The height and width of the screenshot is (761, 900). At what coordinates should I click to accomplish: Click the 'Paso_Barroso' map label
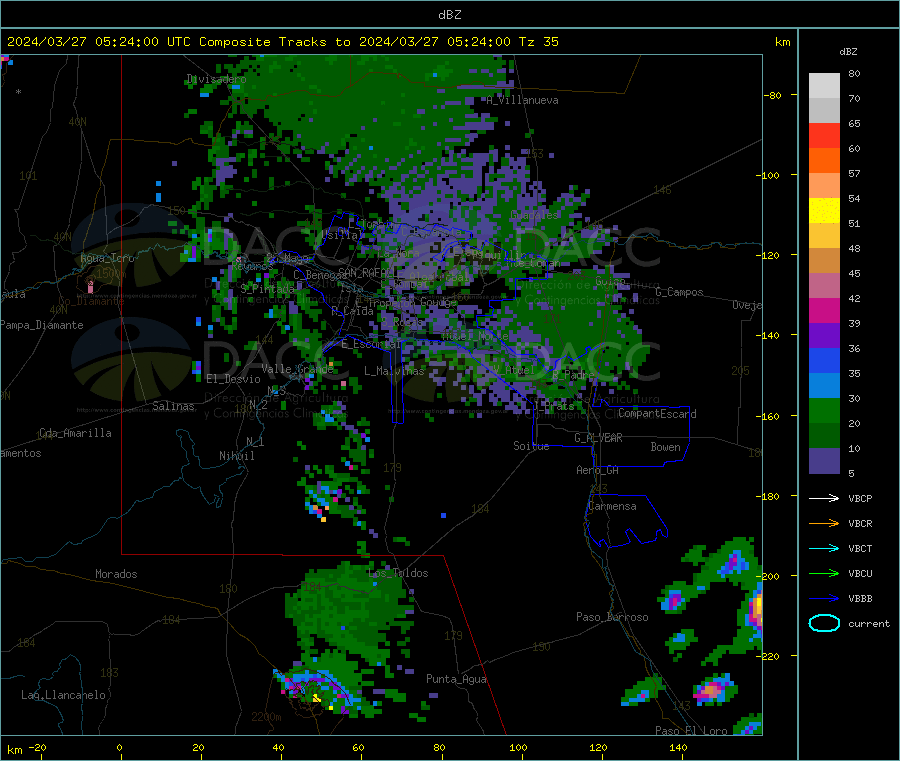(x=612, y=617)
